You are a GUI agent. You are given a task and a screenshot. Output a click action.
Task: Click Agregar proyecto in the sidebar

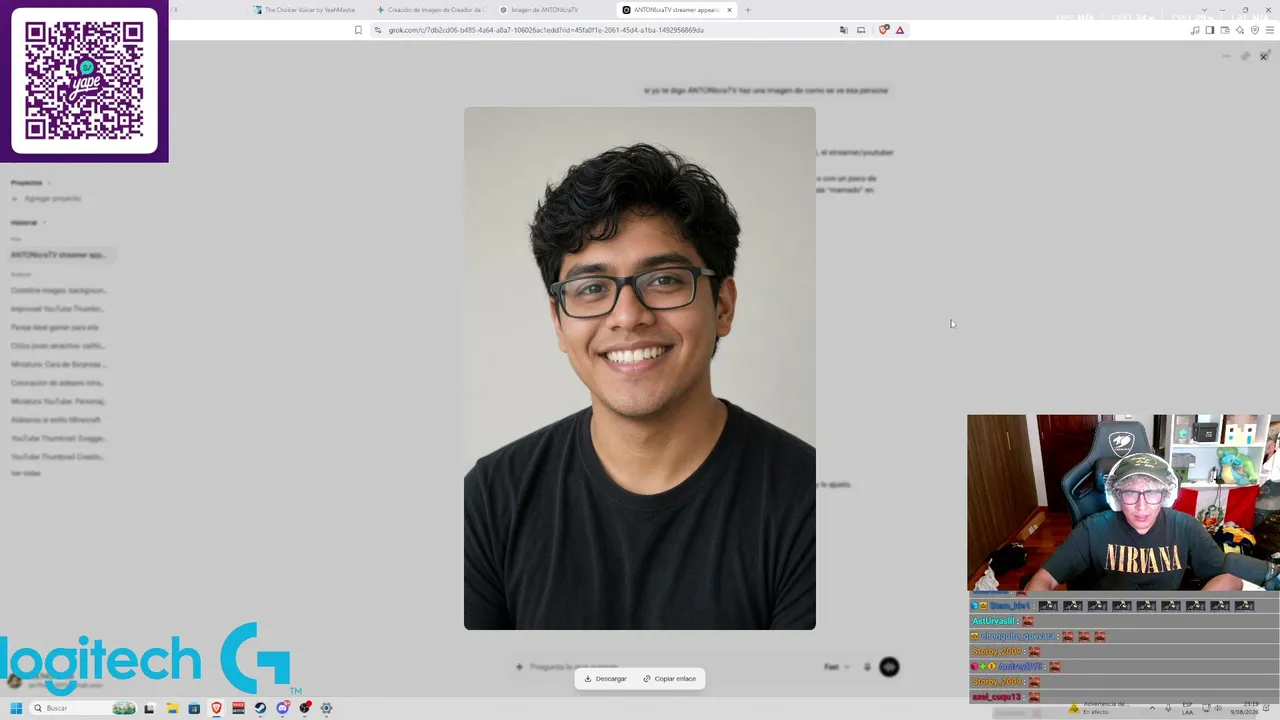coord(52,199)
